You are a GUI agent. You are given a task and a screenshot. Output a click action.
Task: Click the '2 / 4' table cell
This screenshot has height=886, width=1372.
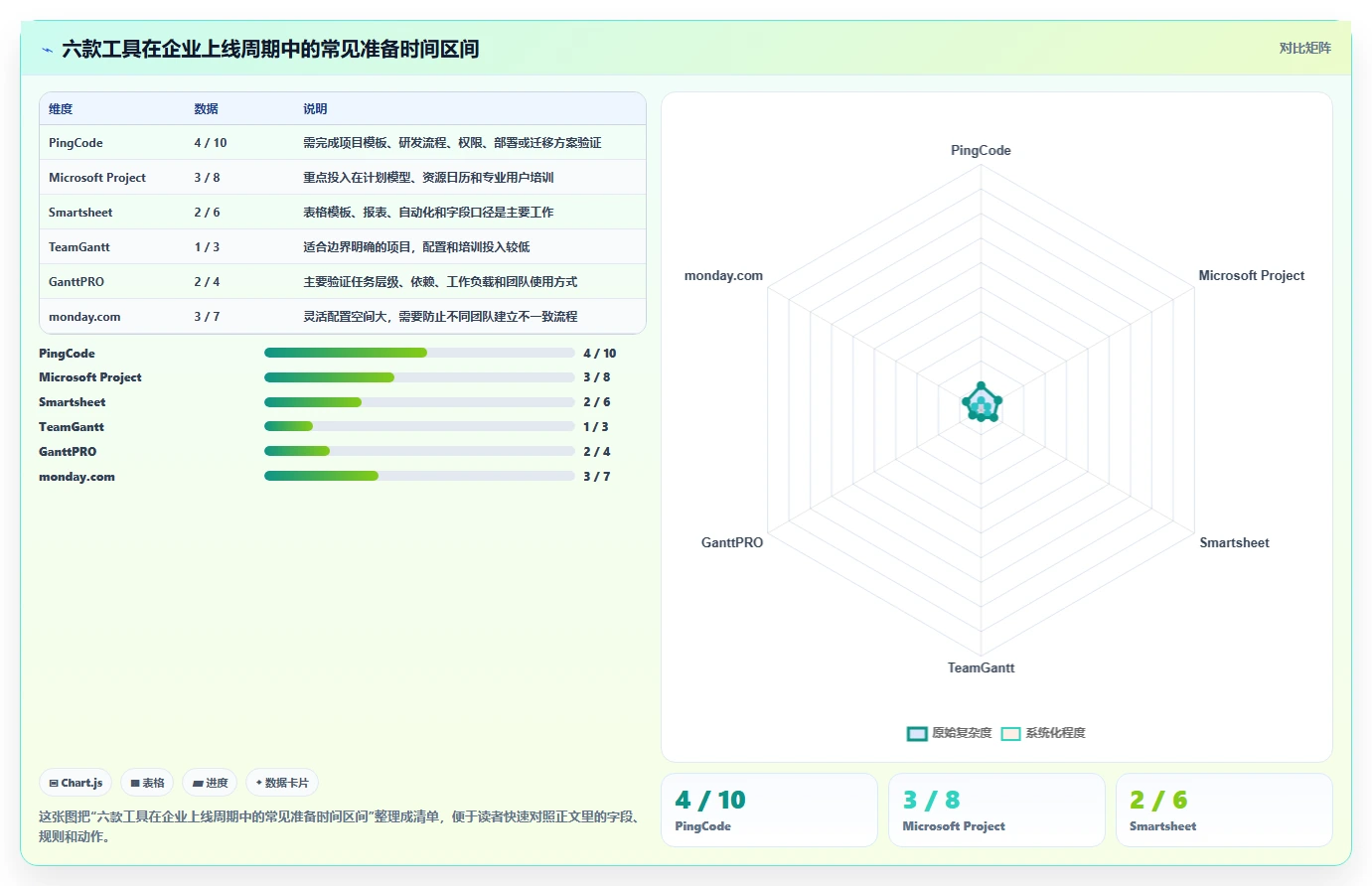[207, 282]
